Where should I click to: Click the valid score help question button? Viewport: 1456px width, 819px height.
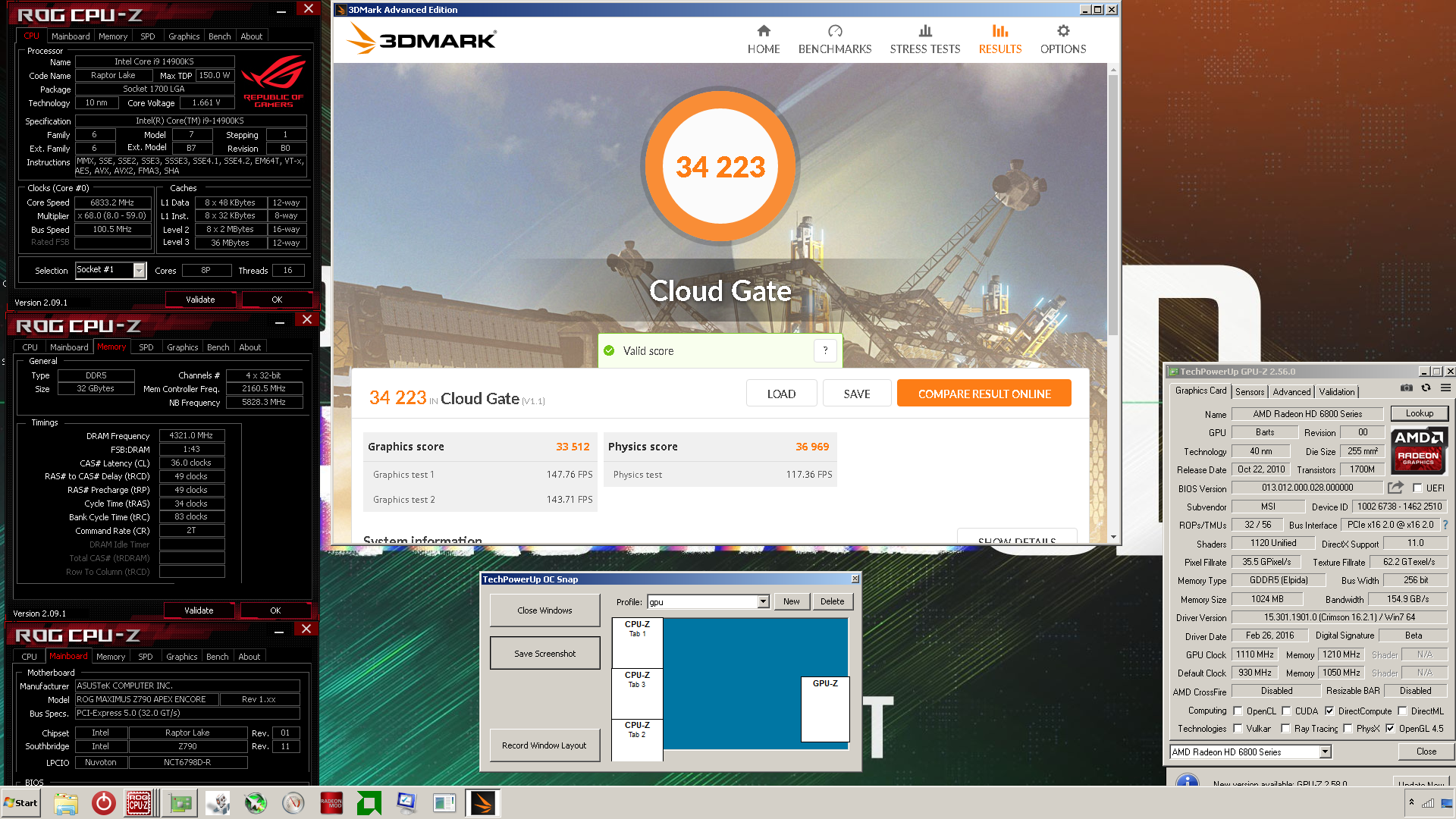[825, 350]
